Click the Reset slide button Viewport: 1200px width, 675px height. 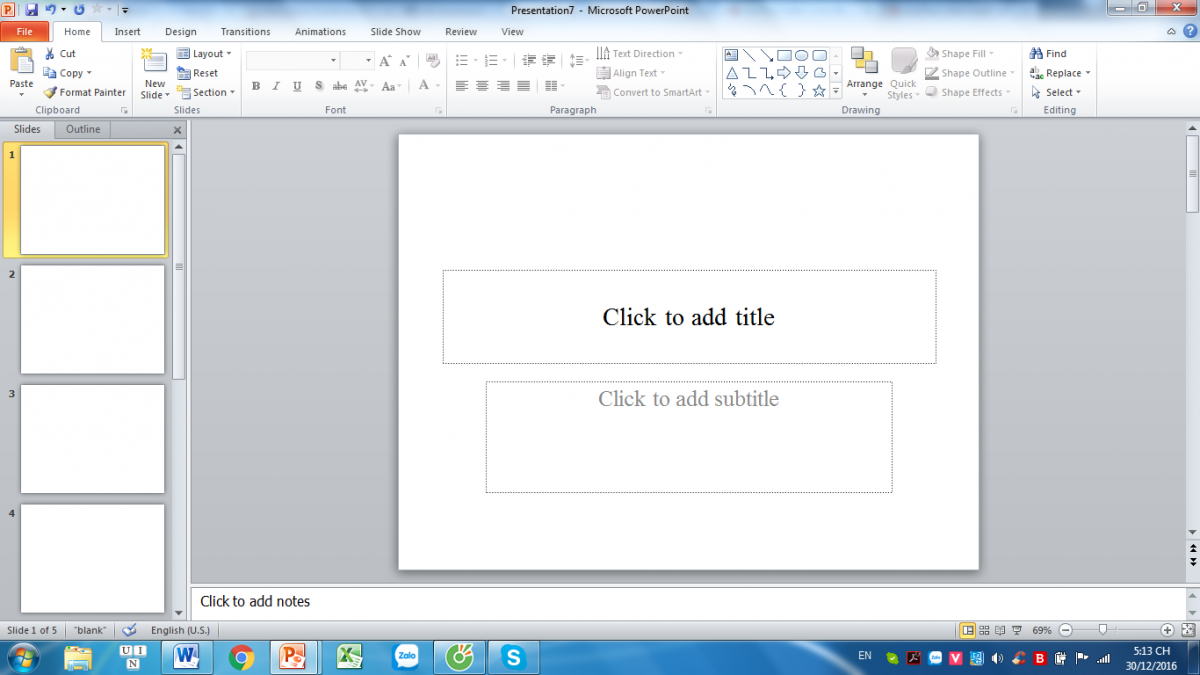point(198,73)
